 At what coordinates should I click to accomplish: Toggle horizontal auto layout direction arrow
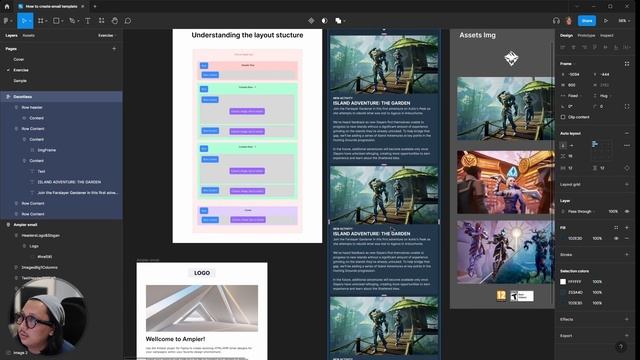point(571,145)
